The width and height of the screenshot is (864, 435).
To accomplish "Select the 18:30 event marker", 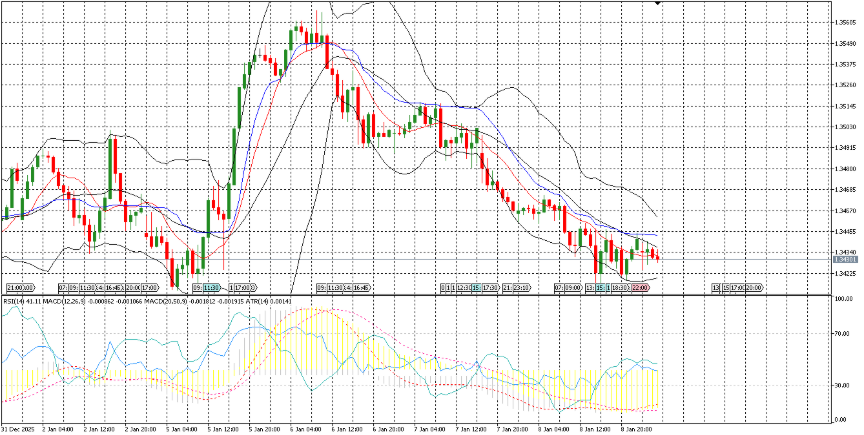I will (619, 288).
